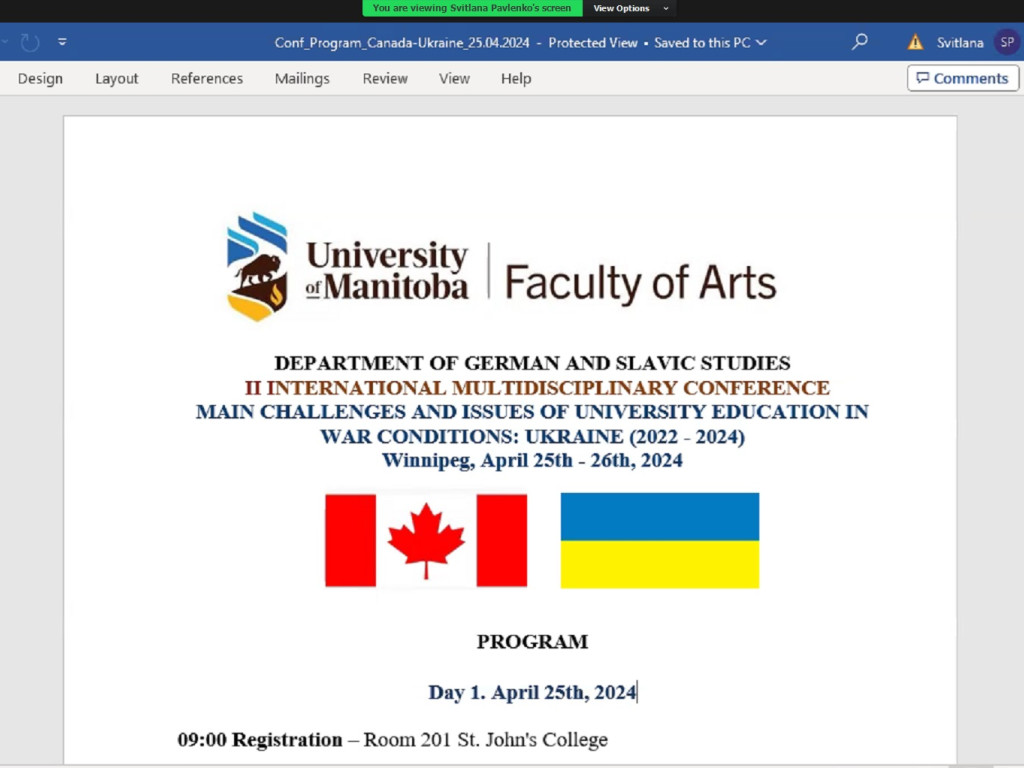
Task: Click the Svitlana account name
Action: point(959,43)
